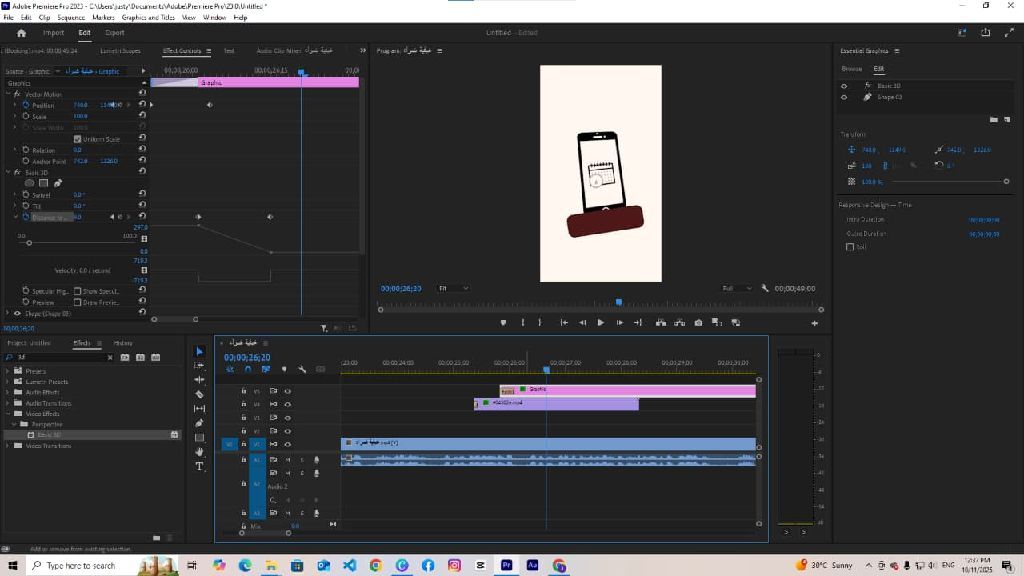This screenshot has width=1024, height=576.
Task: Collapse the Video Effects folder
Action: click(7, 413)
